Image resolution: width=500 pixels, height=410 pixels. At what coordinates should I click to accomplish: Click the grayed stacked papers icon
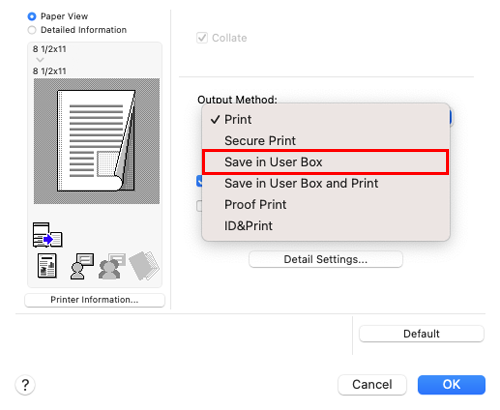point(144,266)
